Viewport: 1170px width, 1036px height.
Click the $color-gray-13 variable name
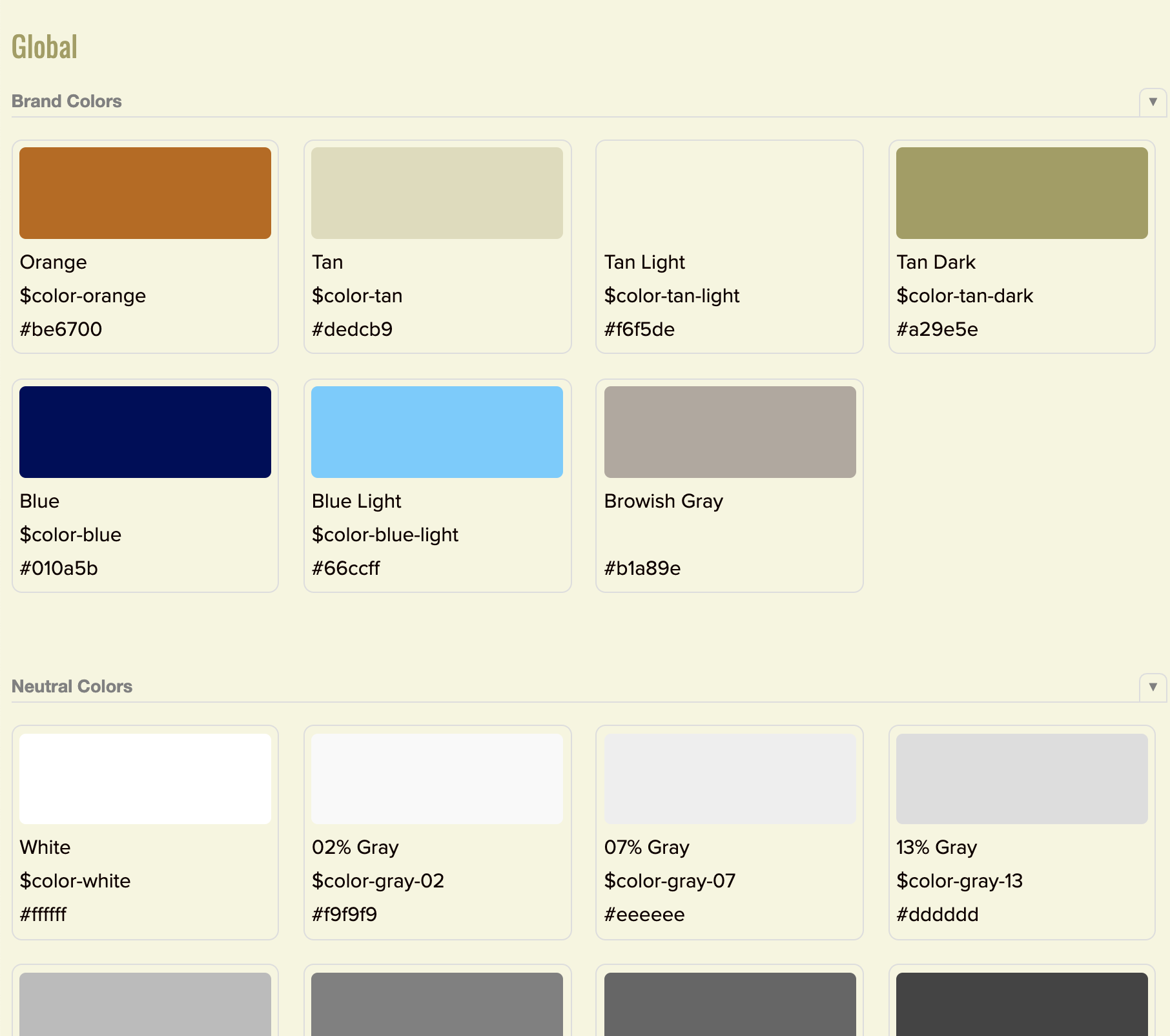(960, 881)
